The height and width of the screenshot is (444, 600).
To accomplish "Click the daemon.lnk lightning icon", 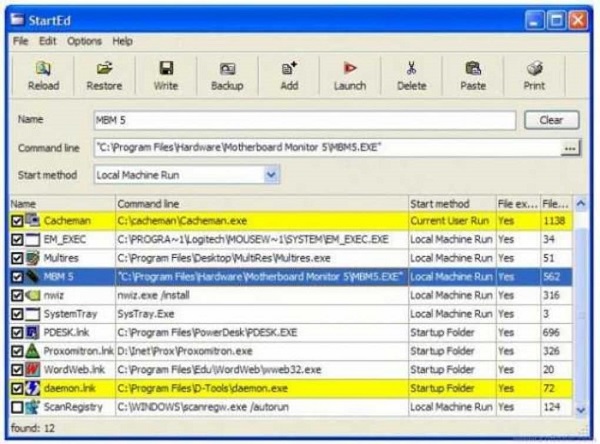I will (x=33, y=388).
